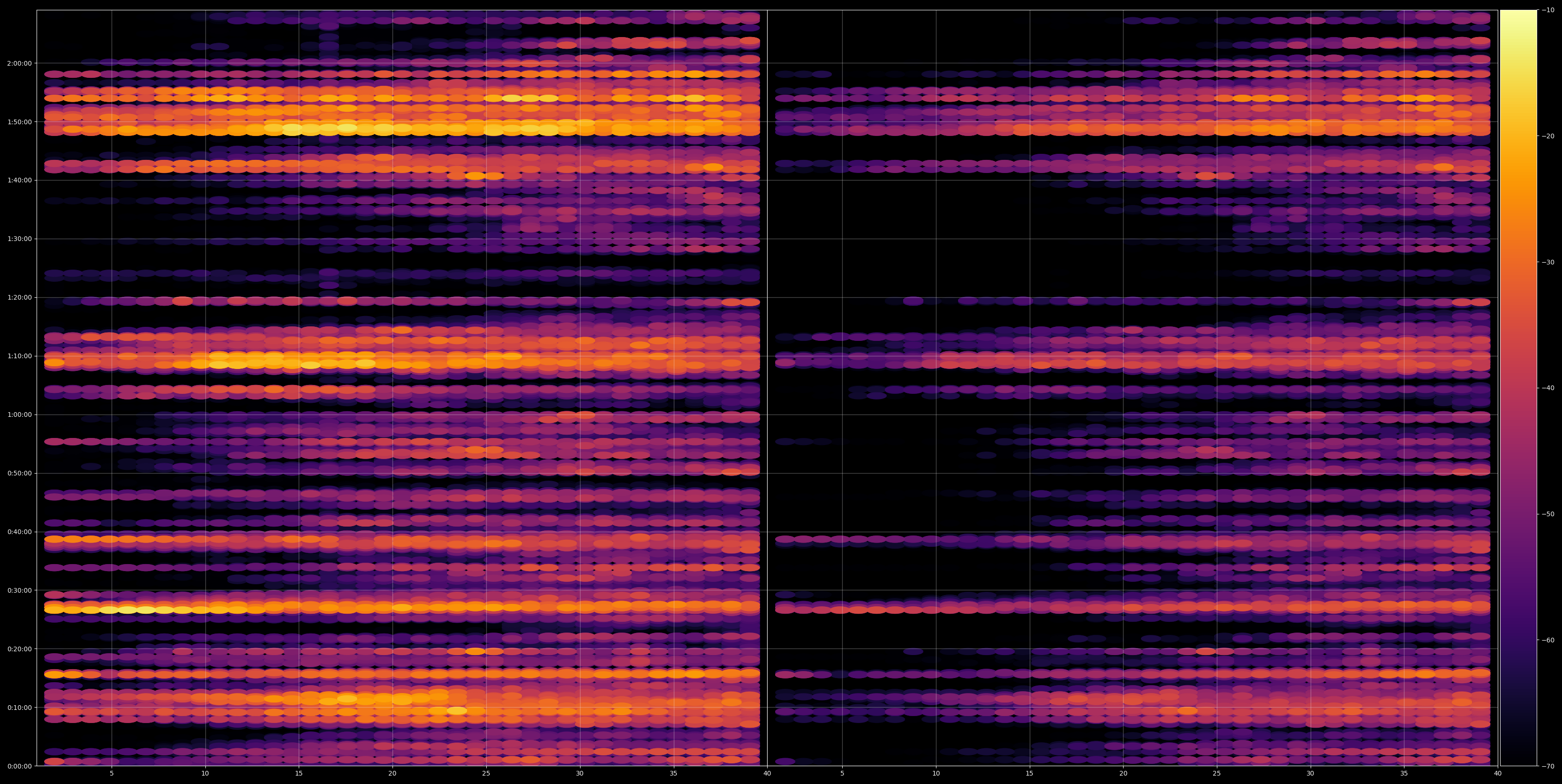Click x-axis tick 25 under left heatmap
Viewport: 1562px width, 784px height.
click(x=486, y=774)
